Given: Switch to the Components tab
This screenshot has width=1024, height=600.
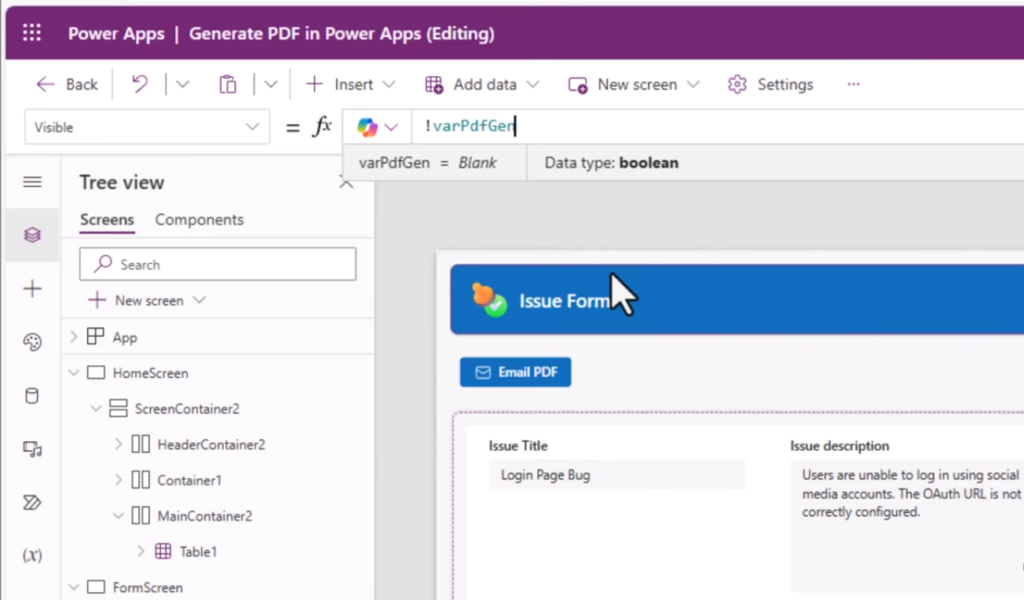Looking at the screenshot, I should pos(199,220).
